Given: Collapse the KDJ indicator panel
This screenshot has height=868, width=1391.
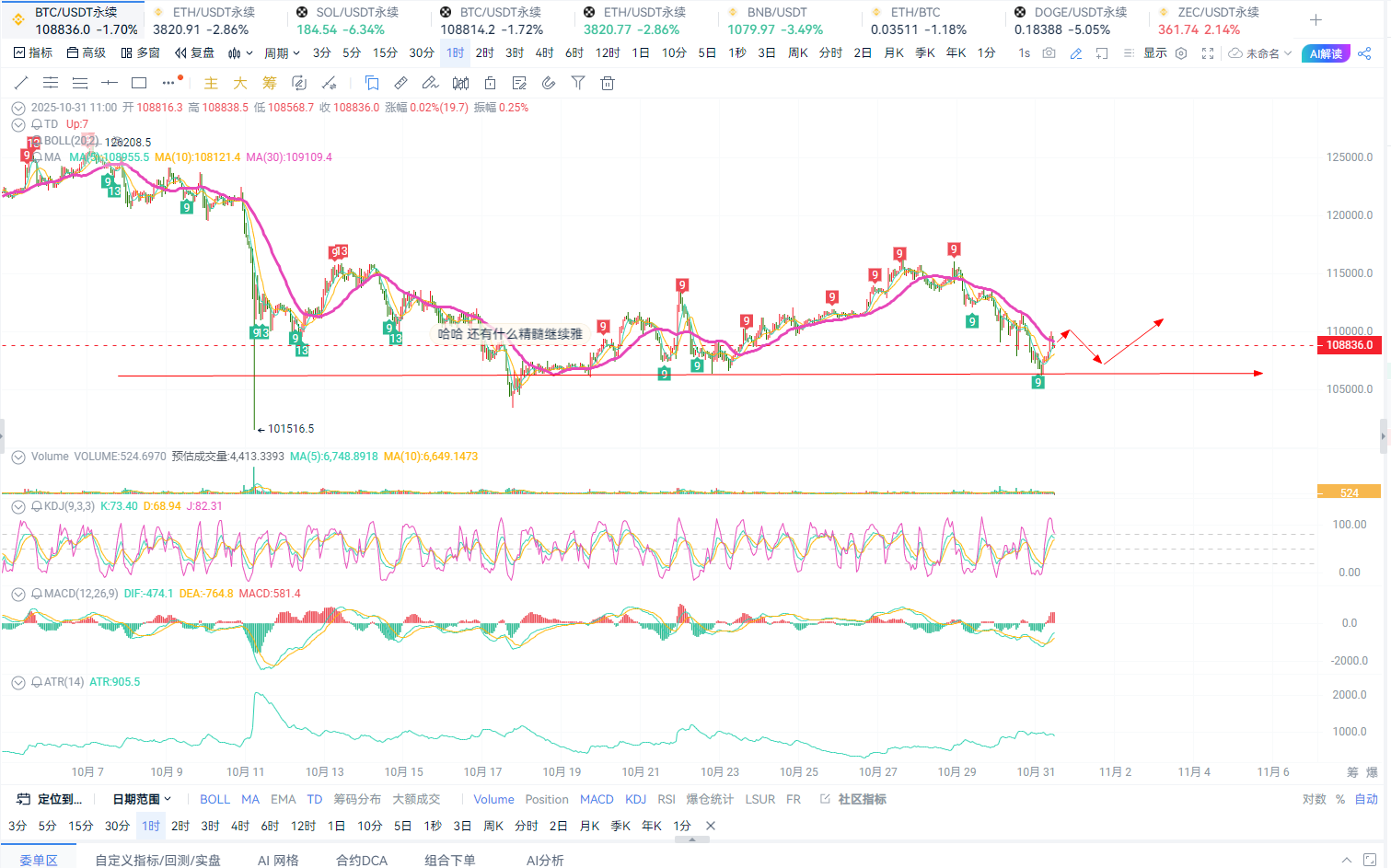Looking at the screenshot, I should point(17,506).
